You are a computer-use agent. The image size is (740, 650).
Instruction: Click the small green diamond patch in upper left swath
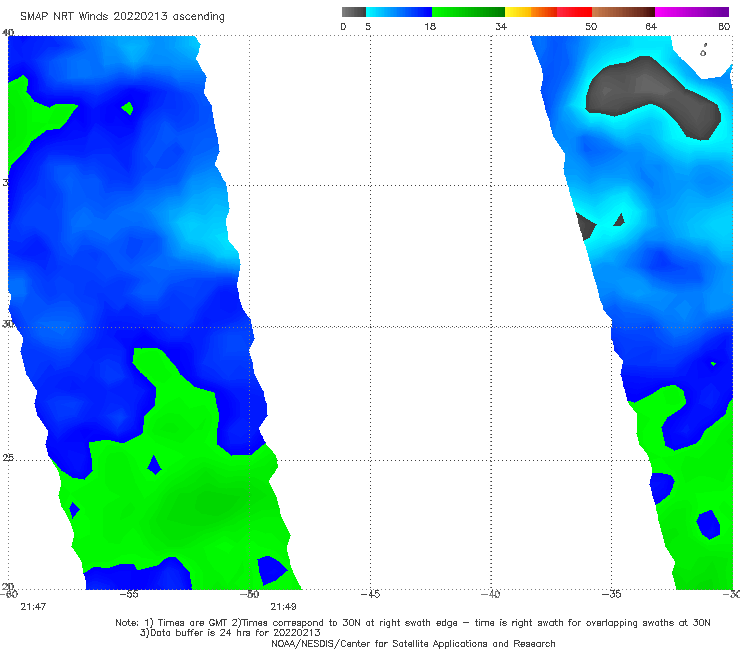point(127,109)
